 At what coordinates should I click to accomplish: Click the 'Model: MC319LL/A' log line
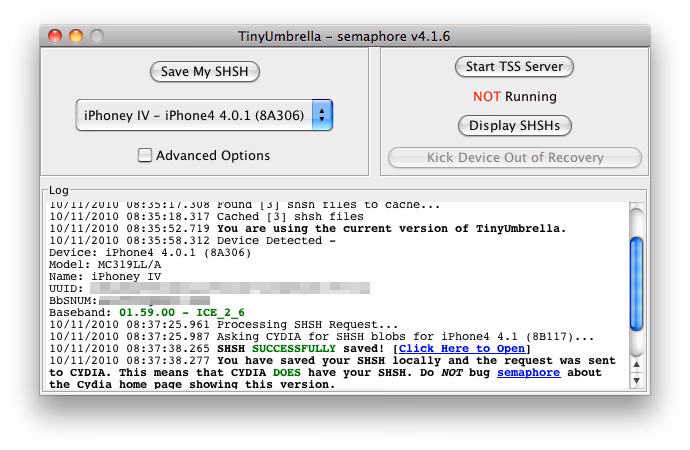point(105,264)
